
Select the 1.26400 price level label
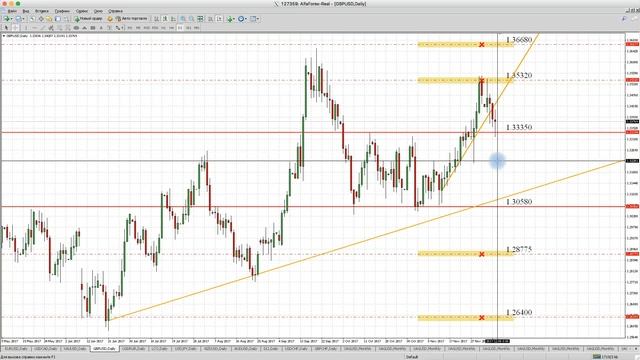[x=519, y=312]
